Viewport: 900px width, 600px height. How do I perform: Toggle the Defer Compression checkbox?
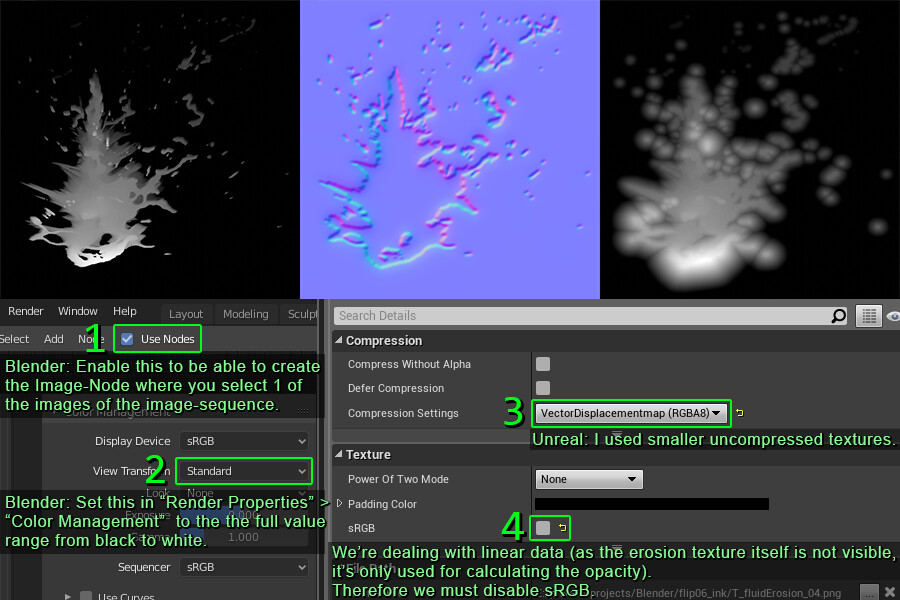542,388
